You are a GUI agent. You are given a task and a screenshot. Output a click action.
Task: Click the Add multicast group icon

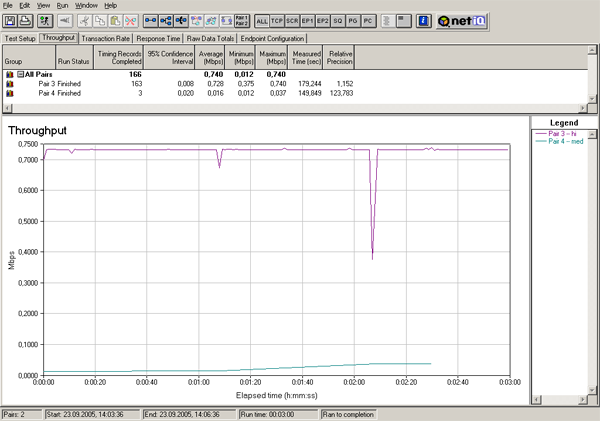click(166, 21)
